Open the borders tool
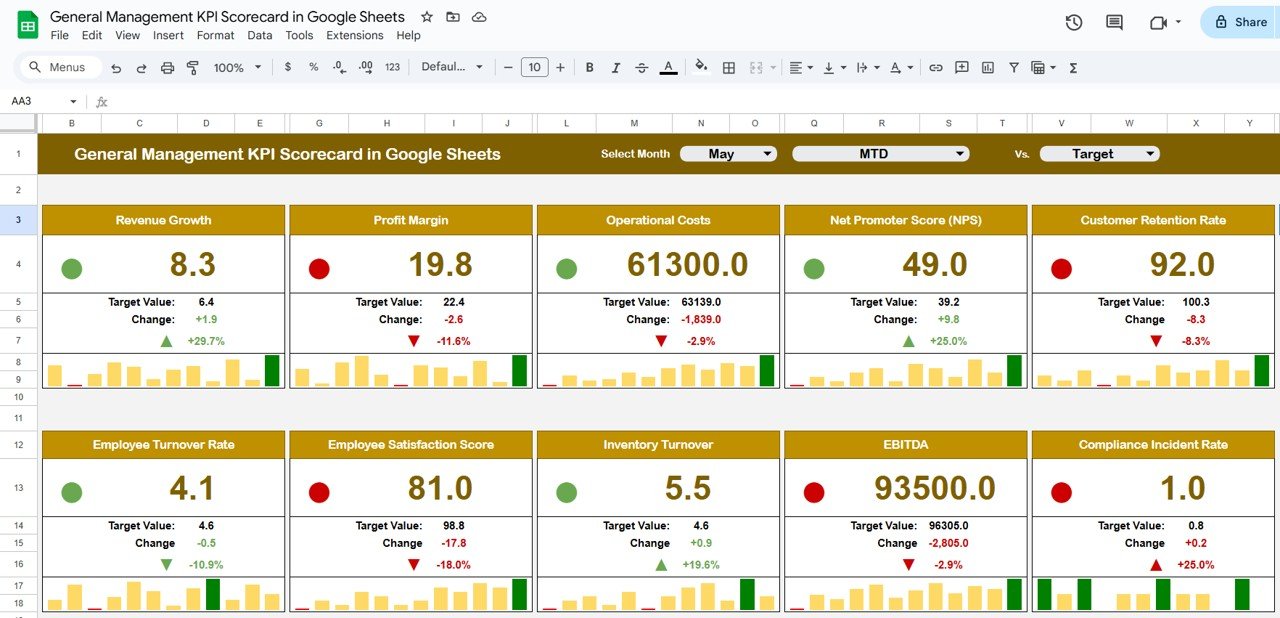 click(729, 68)
